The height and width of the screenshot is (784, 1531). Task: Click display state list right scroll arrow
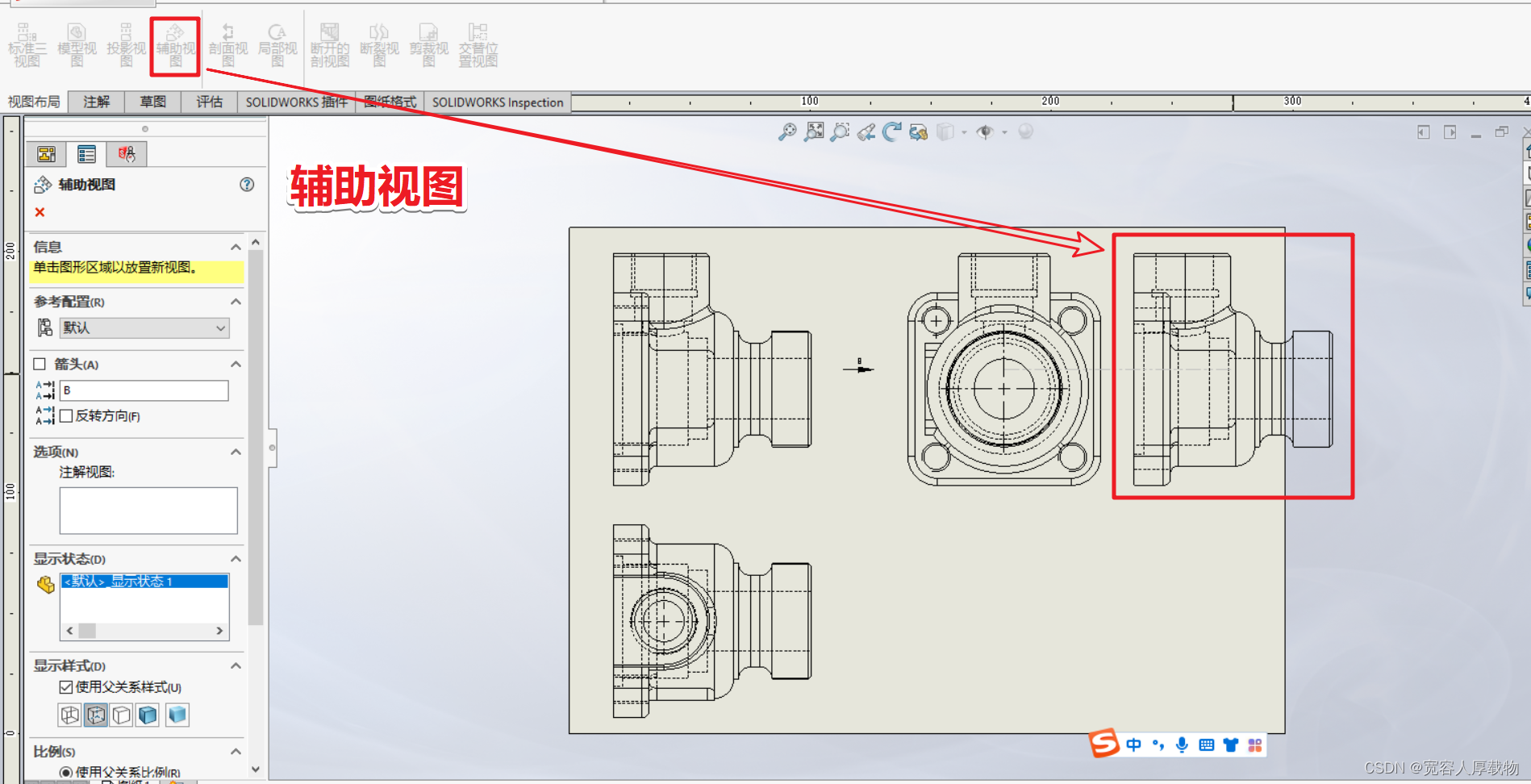[x=219, y=631]
